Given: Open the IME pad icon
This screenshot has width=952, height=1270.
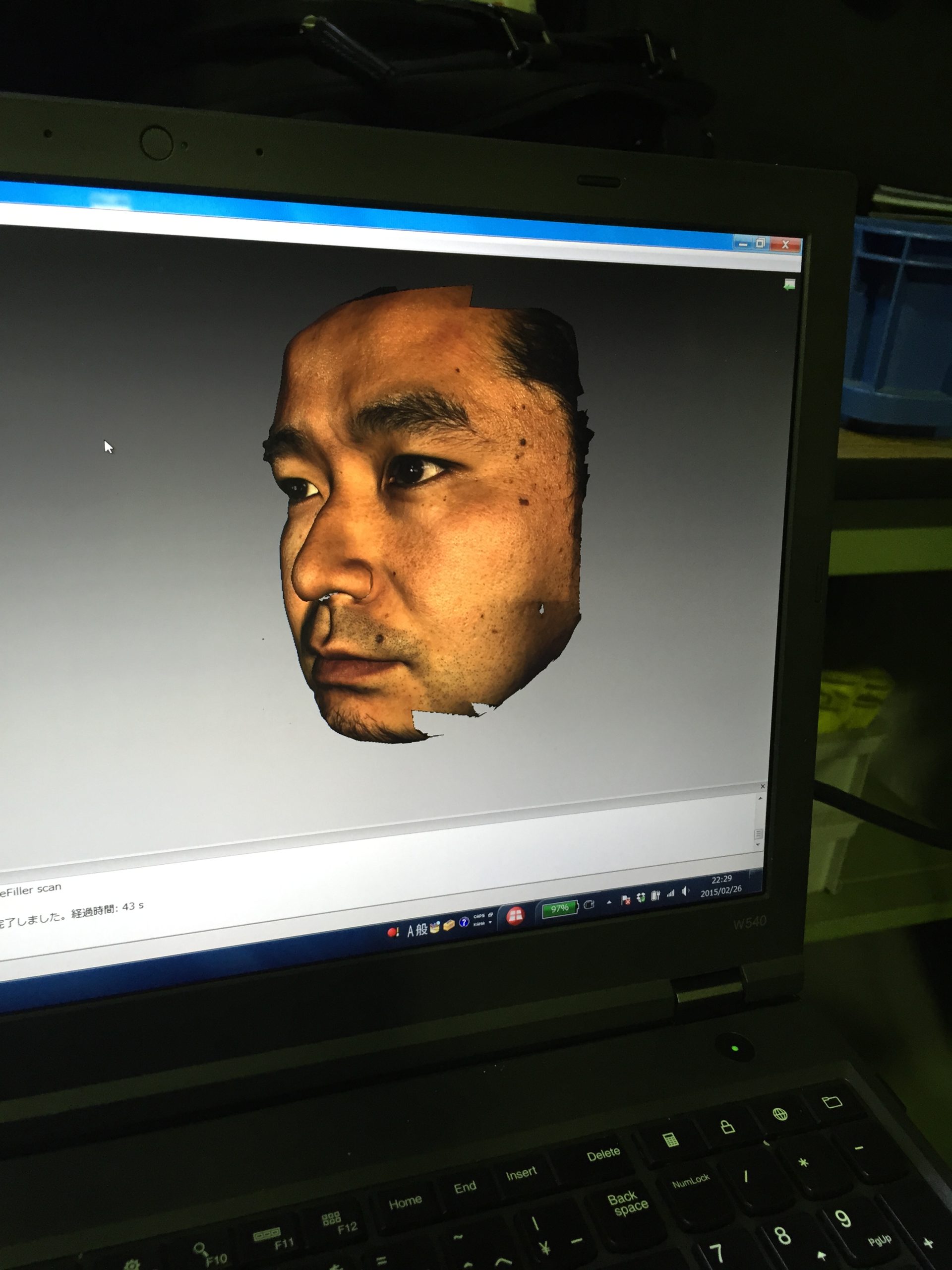Looking at the screenshot, I should point(435,927).
